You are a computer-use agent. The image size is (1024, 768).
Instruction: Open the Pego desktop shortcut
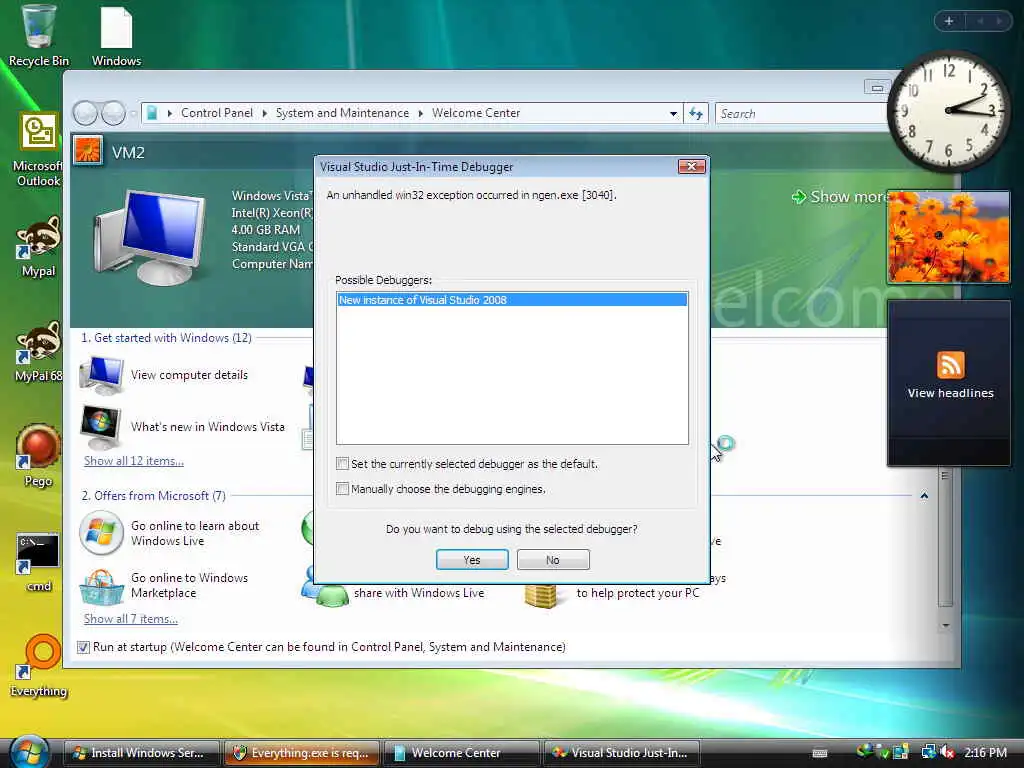click(39, 456)
